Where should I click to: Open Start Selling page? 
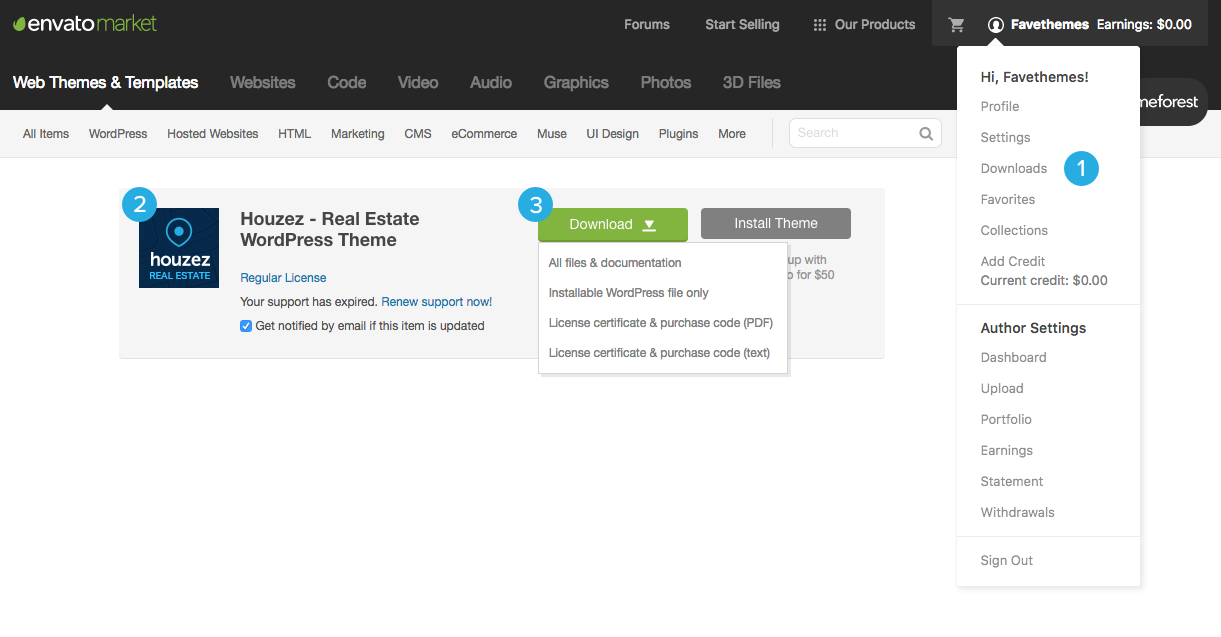(x=742, y=24)
